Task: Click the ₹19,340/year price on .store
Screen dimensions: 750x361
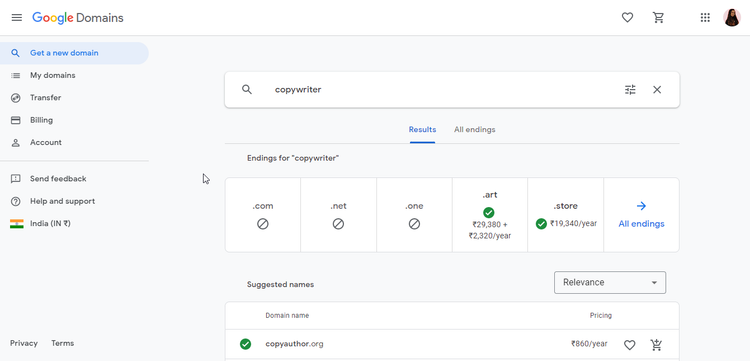Action: tap(574, 223)
